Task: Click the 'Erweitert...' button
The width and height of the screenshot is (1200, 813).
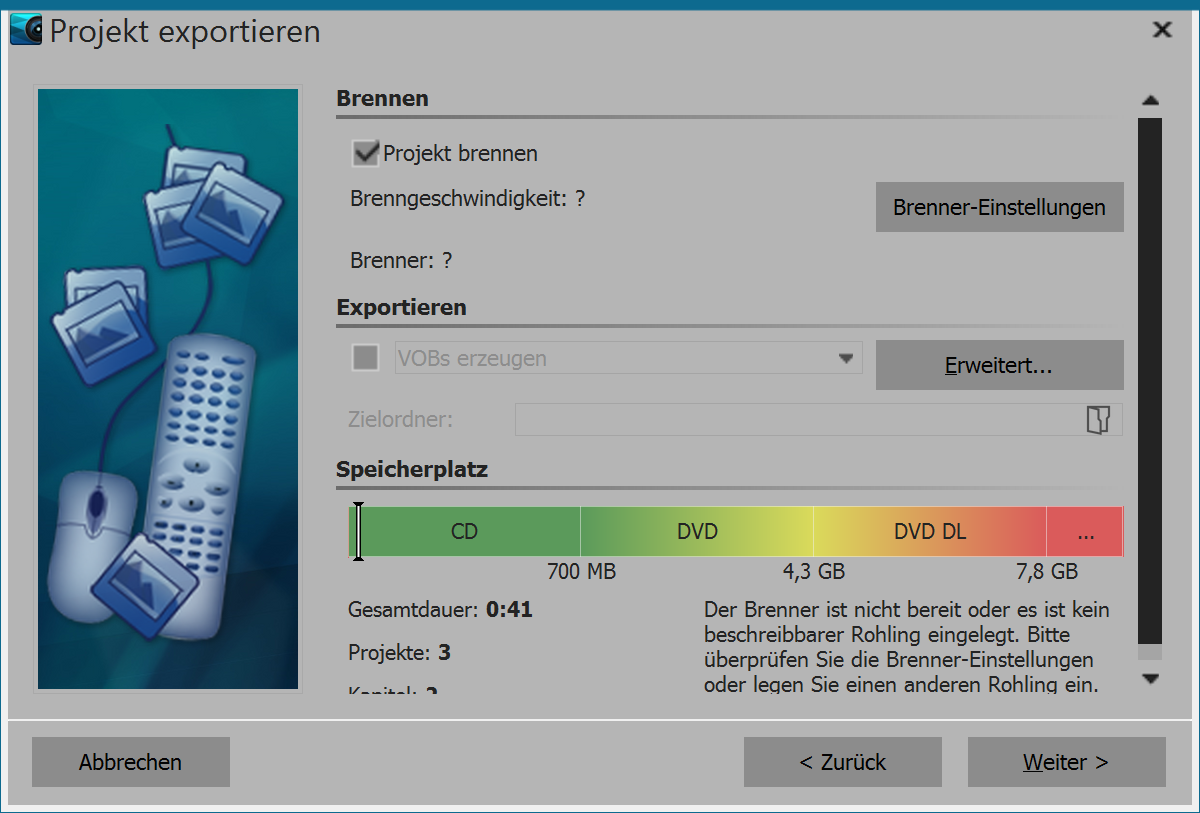Action: [x=999, y=365]
